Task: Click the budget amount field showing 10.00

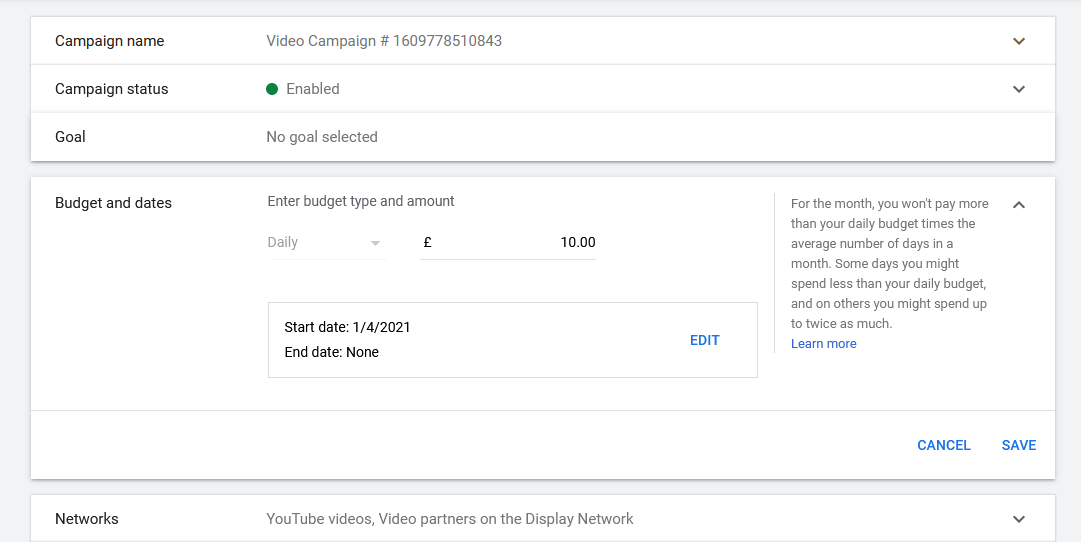Action: 507,243
